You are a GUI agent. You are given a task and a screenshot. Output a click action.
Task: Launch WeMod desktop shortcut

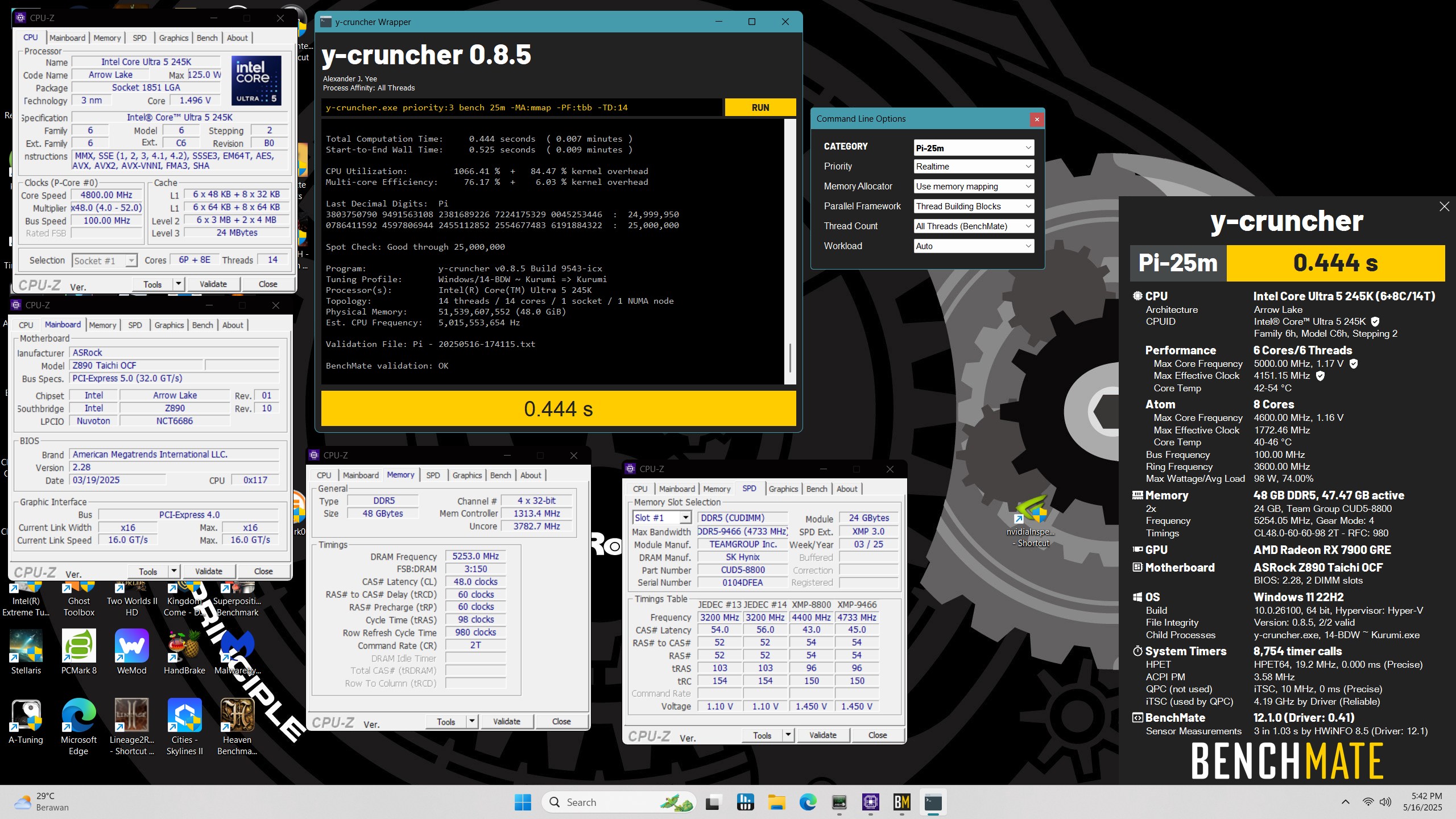pos(131,652)
